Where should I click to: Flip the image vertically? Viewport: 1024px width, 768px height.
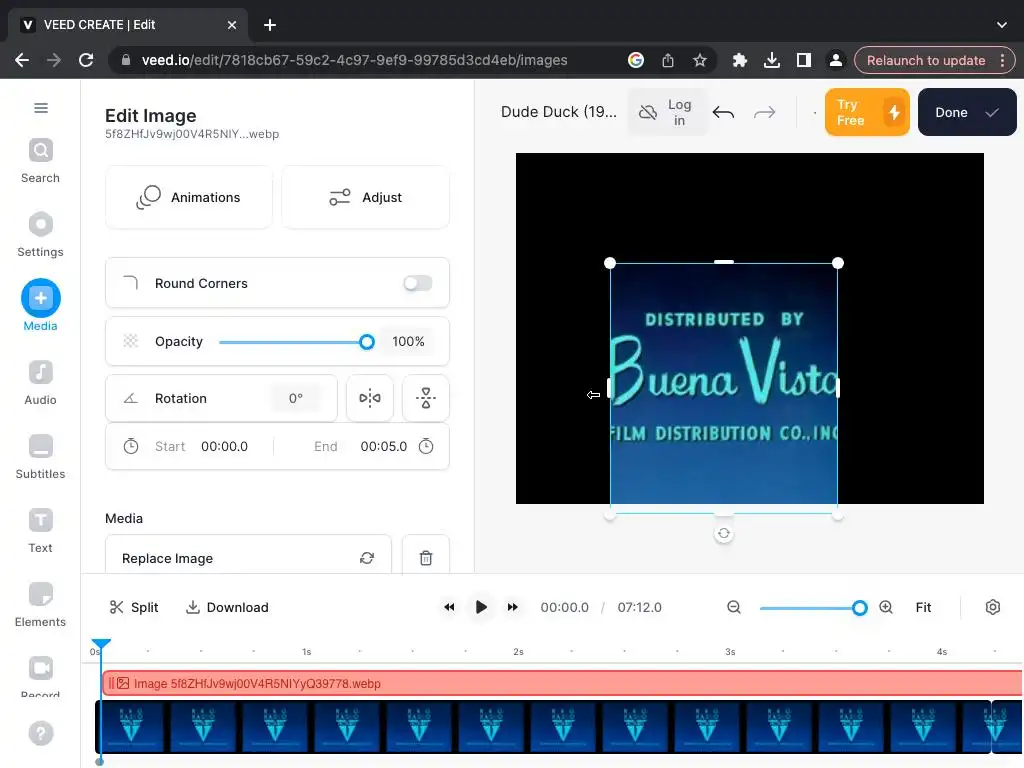point(426,398)
